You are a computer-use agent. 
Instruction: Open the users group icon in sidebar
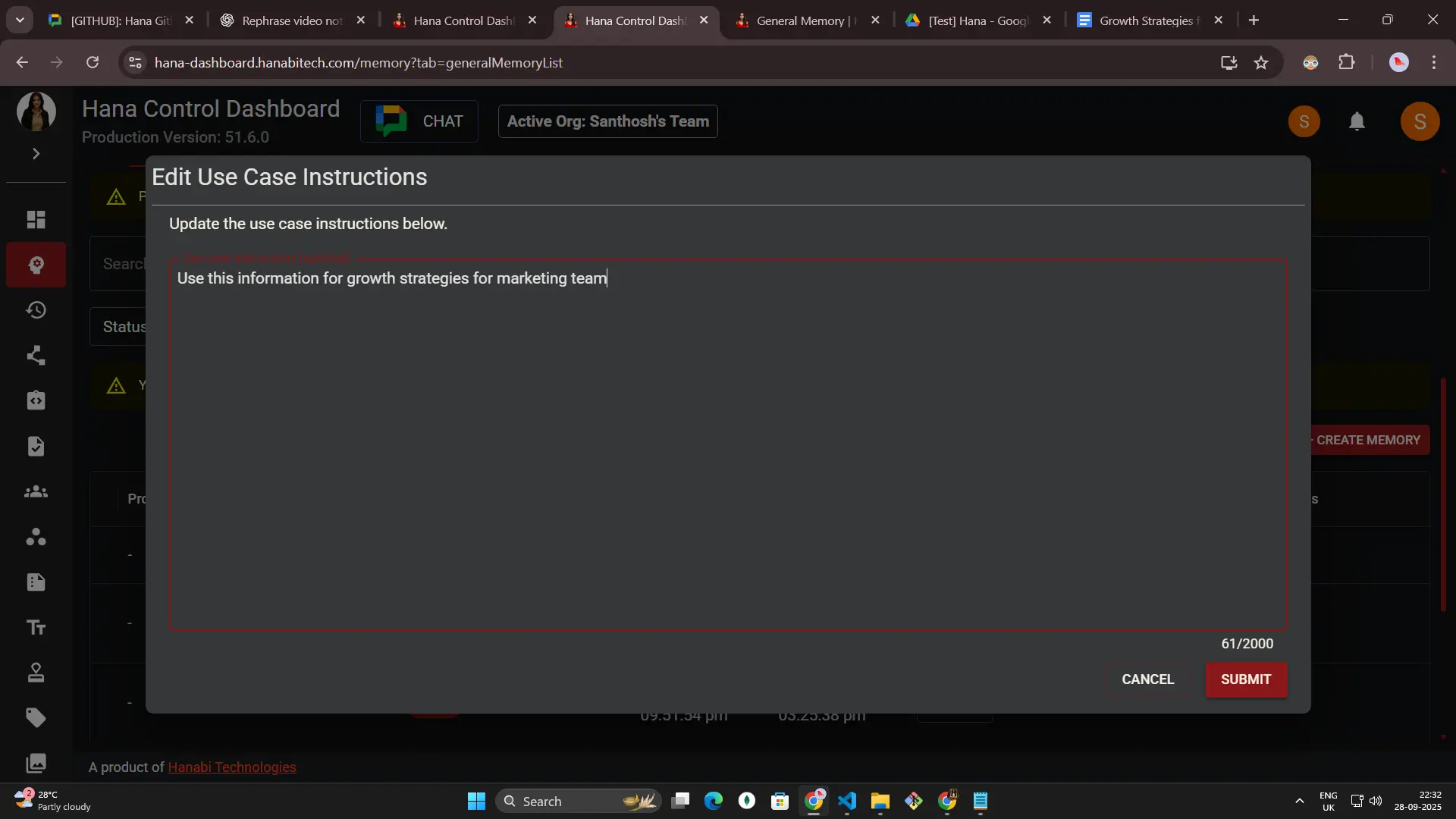[36, 492]
